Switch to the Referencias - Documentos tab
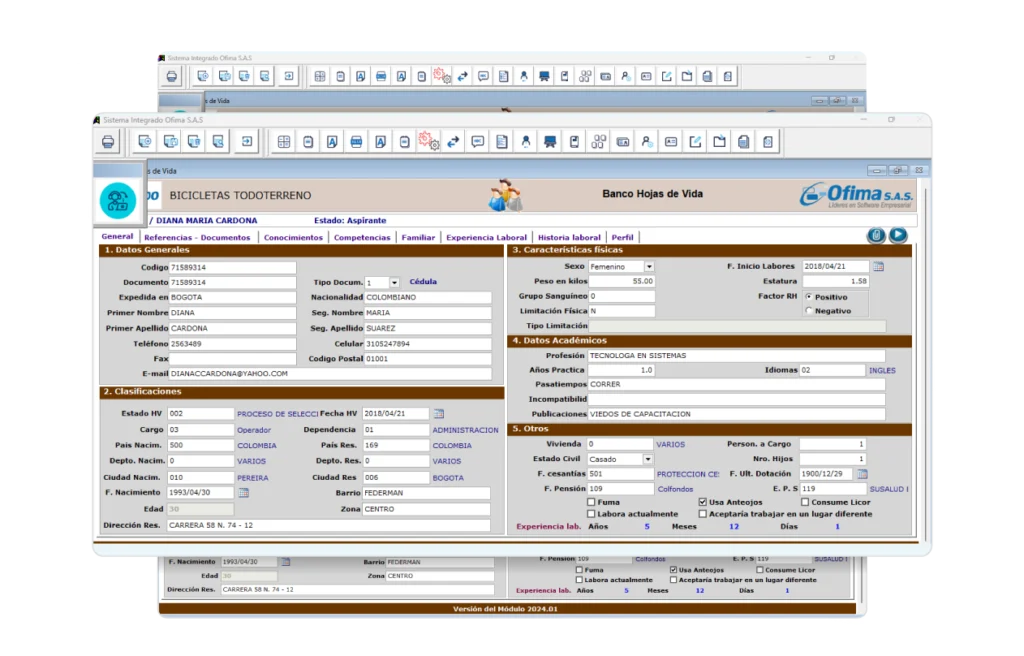1024x656 pixels. (x=197, y=238)
